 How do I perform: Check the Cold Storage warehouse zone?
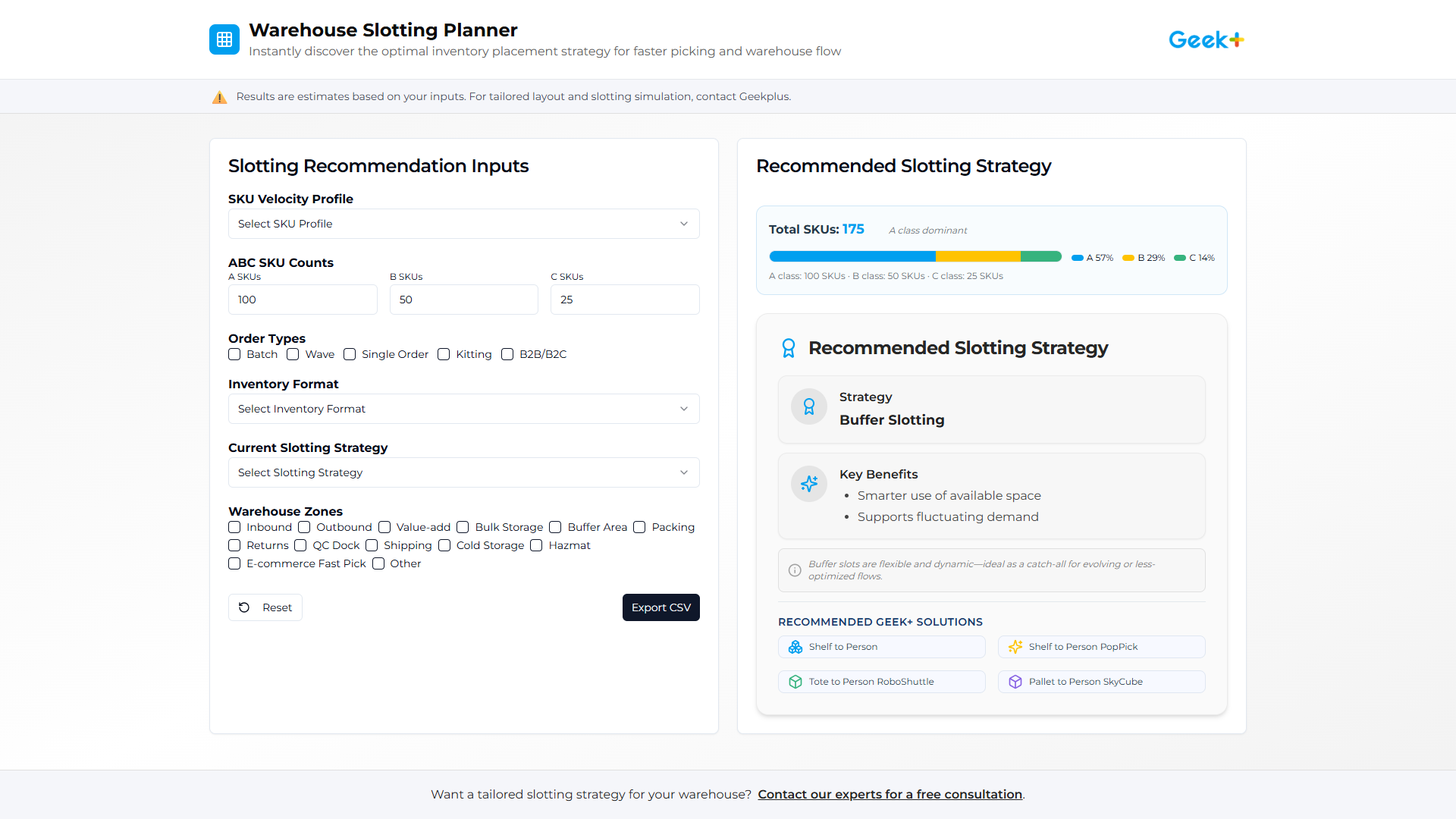pyautogui.click(x=444, y=545)
